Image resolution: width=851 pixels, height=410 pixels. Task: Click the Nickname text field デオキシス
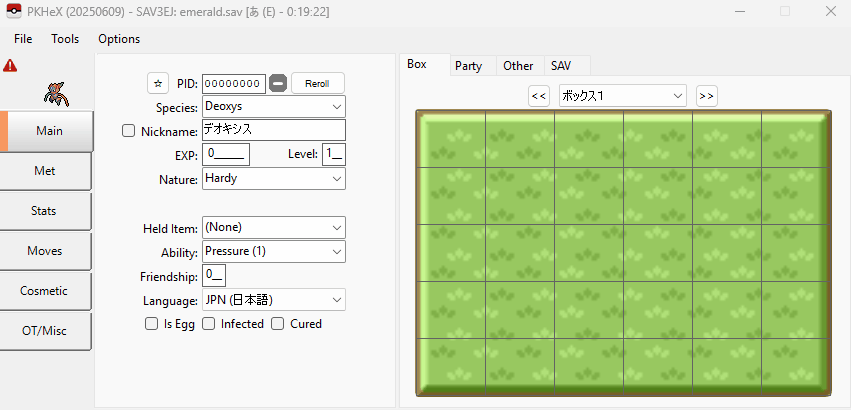274,130
